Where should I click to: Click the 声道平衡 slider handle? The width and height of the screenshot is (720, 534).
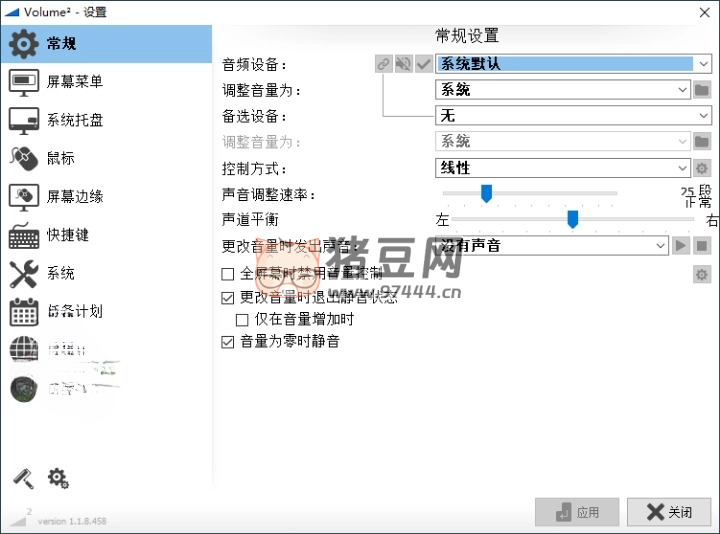tap(573, 219)
